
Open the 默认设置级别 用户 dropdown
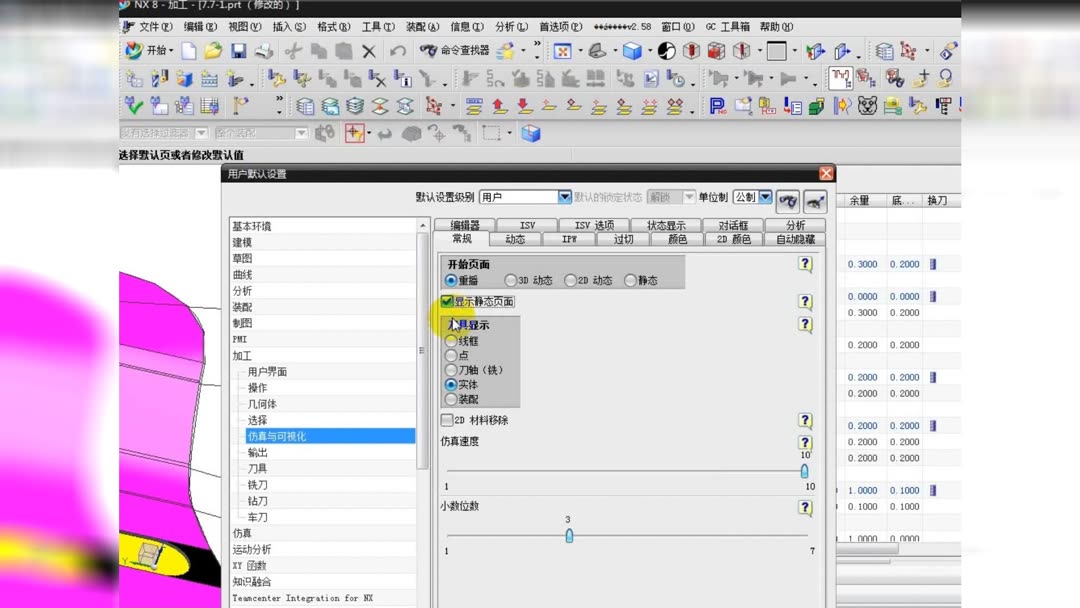pos(563,196)
